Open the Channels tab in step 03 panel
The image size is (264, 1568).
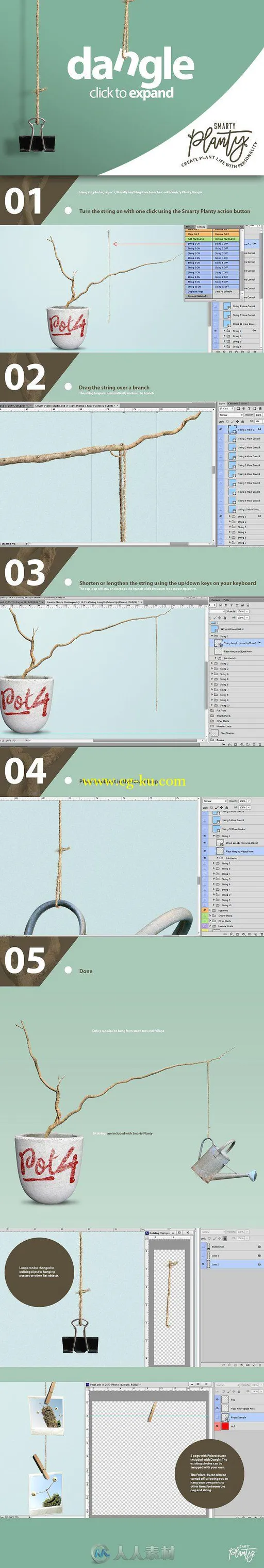click(216, 600)
